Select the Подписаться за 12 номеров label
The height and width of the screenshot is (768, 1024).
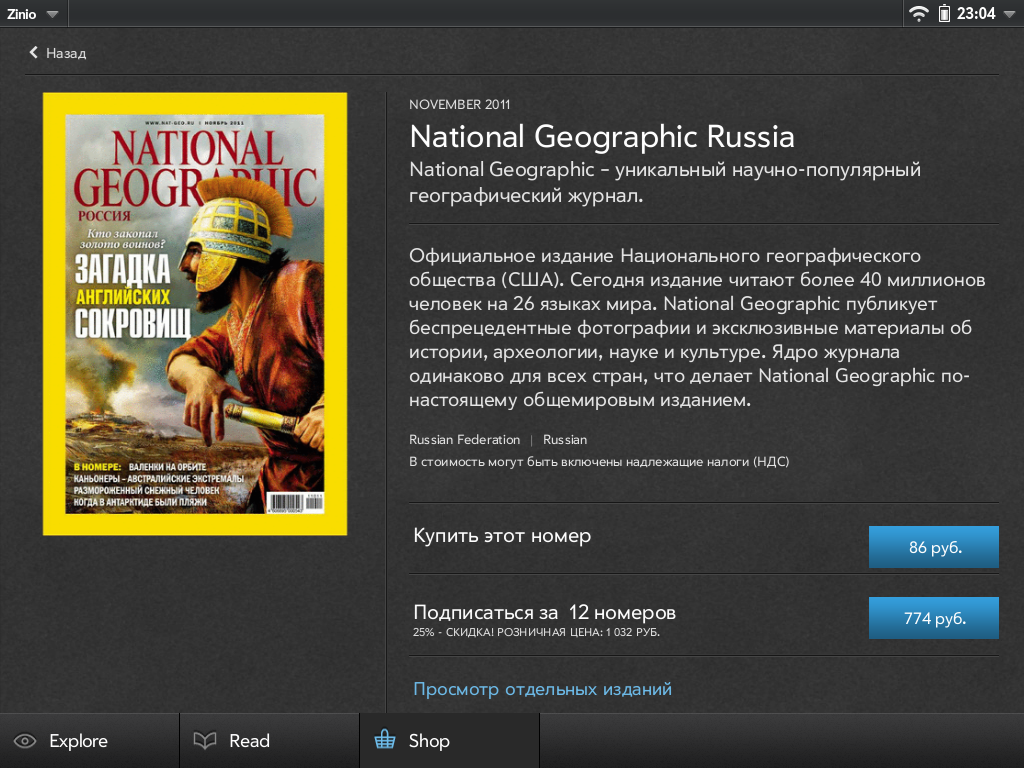click(x=545, y=612)
